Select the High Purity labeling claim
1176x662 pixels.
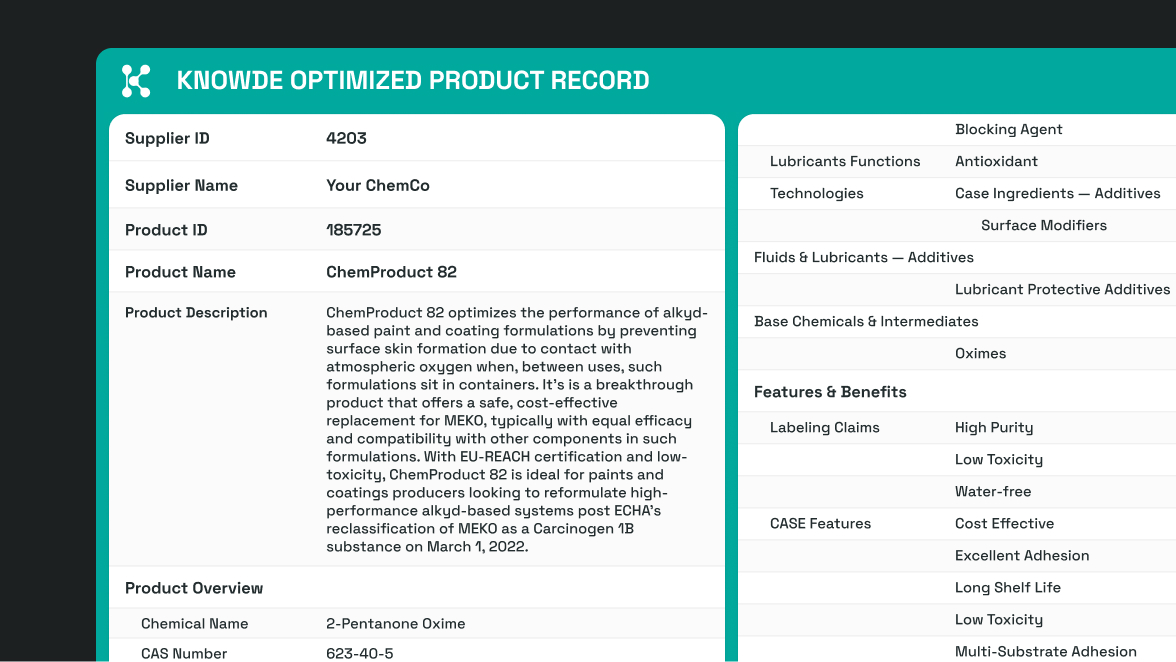point(993,428)
